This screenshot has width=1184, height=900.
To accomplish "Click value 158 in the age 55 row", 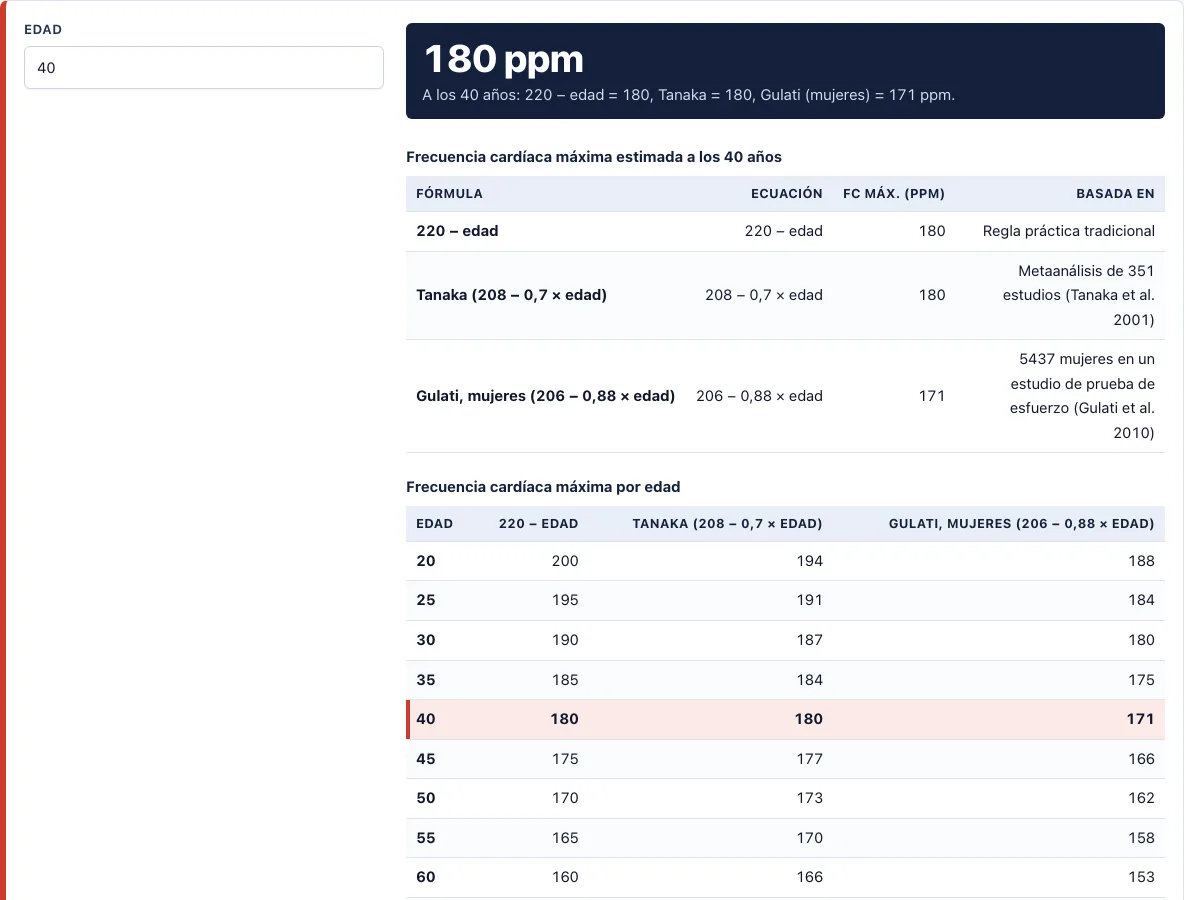I will coord(1141,838).
